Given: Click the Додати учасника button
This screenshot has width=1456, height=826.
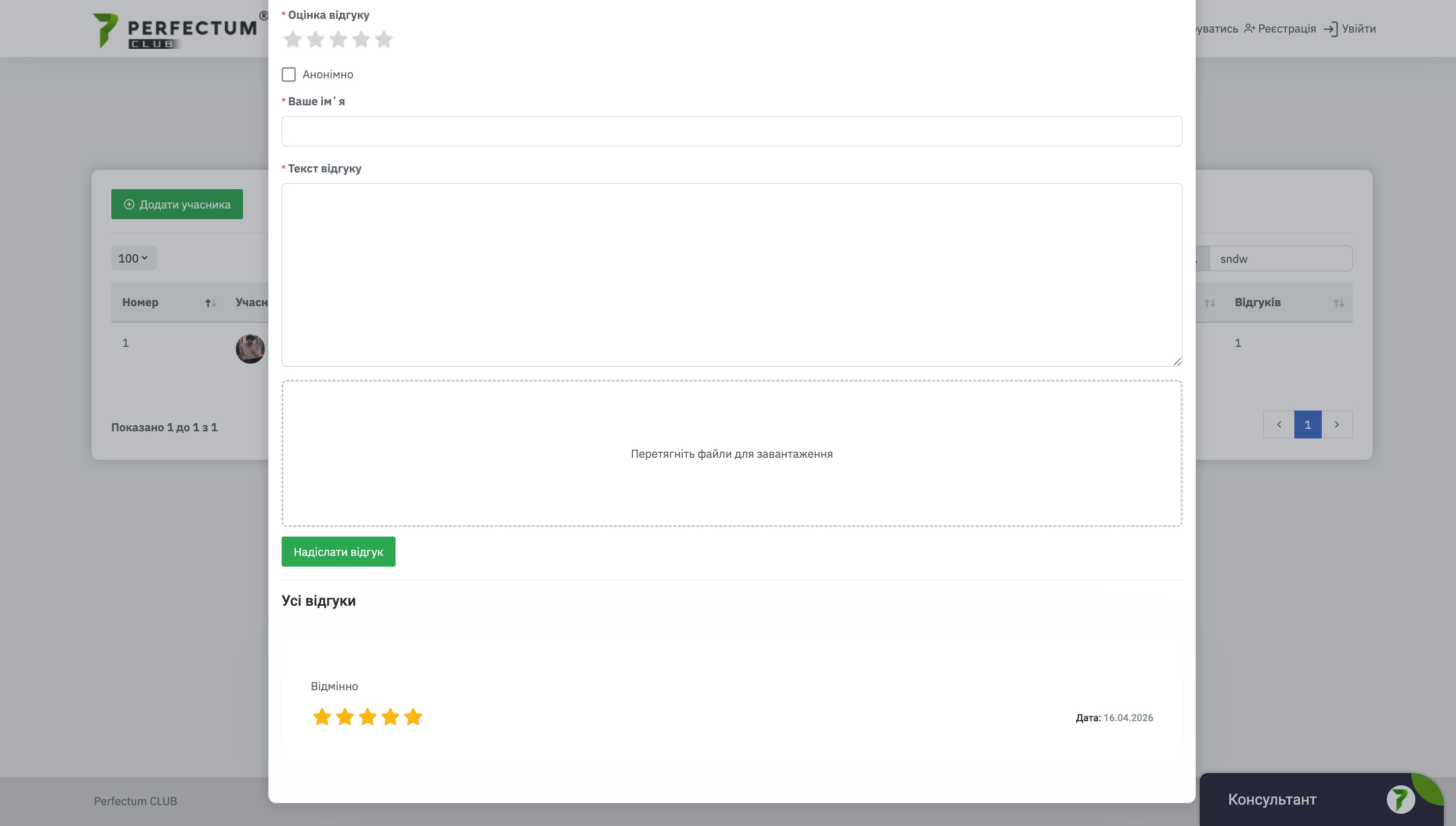Looking at the screenshot, I should pyautogui.click(x=177, y=204).
